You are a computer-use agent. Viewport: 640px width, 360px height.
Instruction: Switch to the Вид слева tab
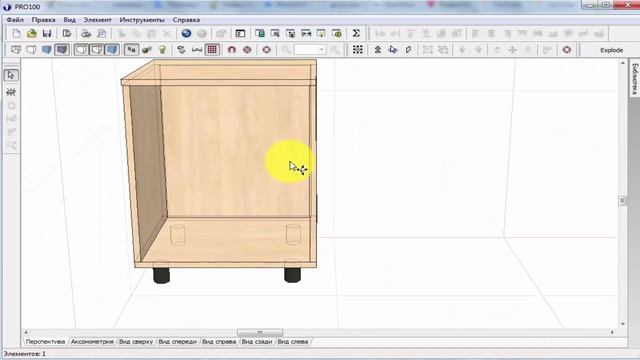293,342
